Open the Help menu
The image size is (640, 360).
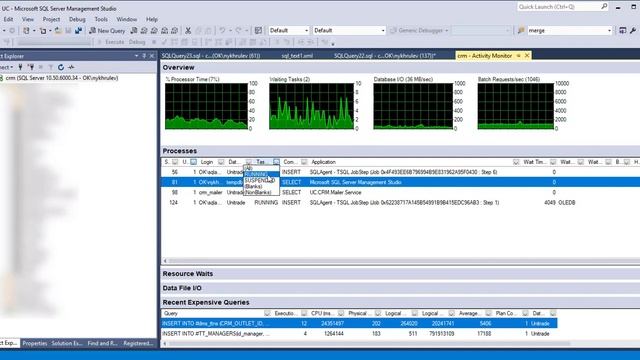coord(152,19)
